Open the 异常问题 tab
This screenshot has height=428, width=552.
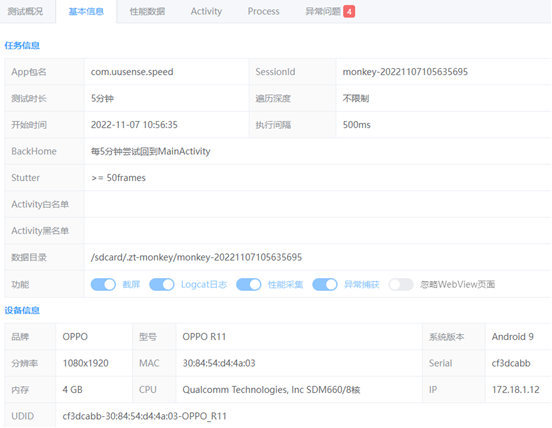point(323,11)
